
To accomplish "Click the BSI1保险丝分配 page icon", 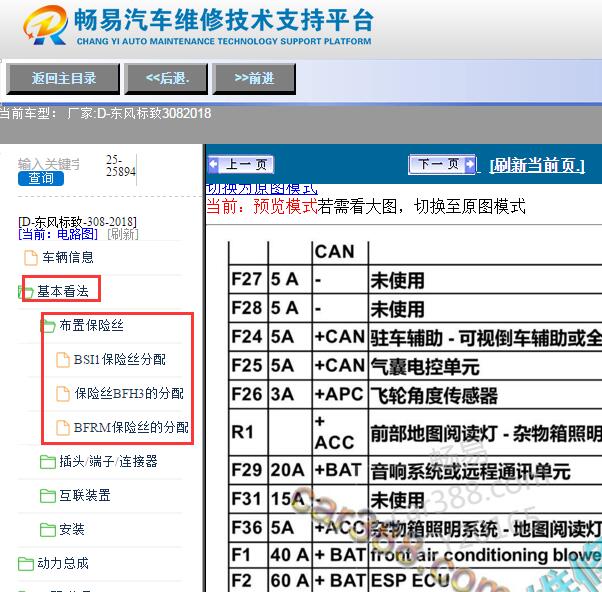I will [63, 360].
